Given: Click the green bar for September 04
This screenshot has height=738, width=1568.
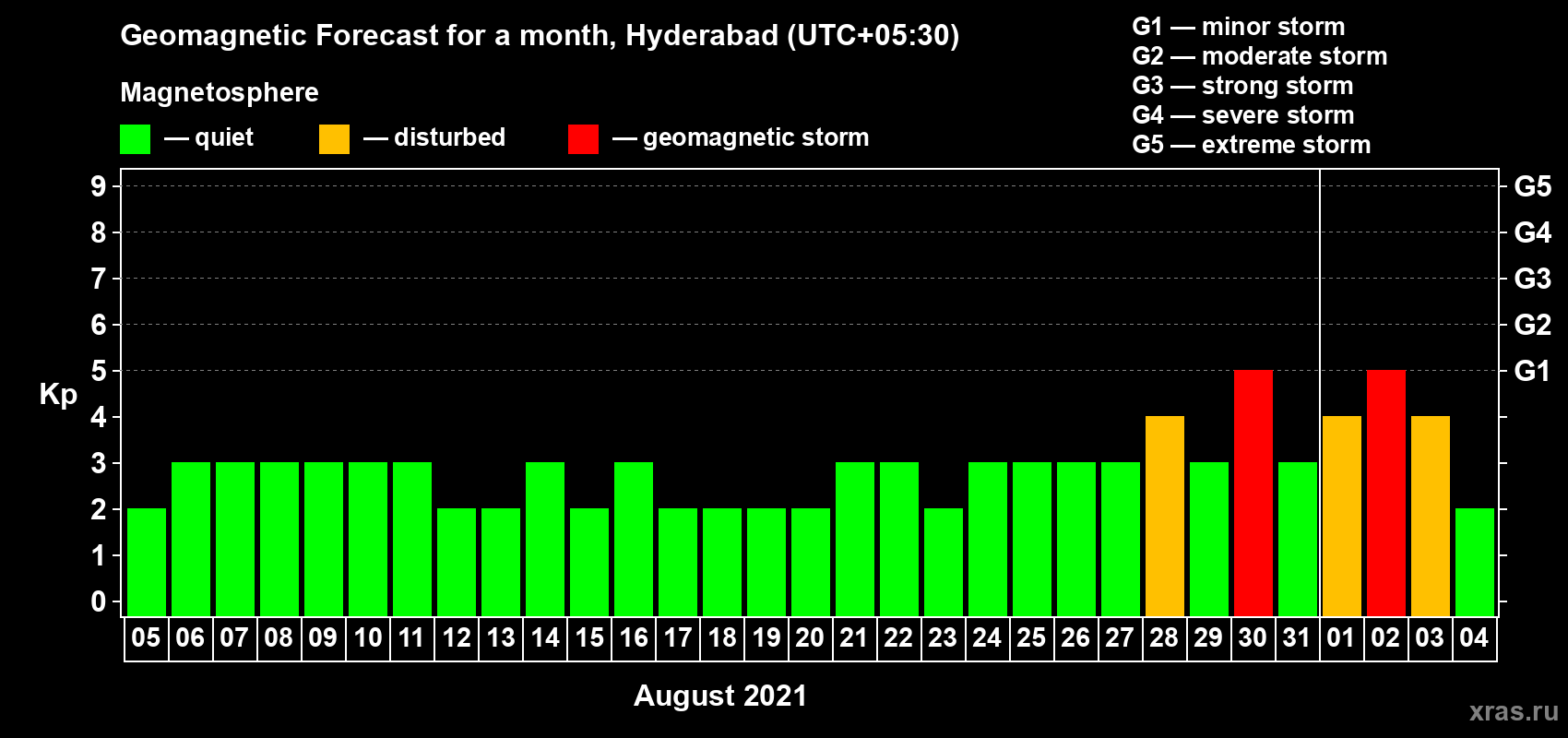Looking at the screenshot, I should 1475,562.
